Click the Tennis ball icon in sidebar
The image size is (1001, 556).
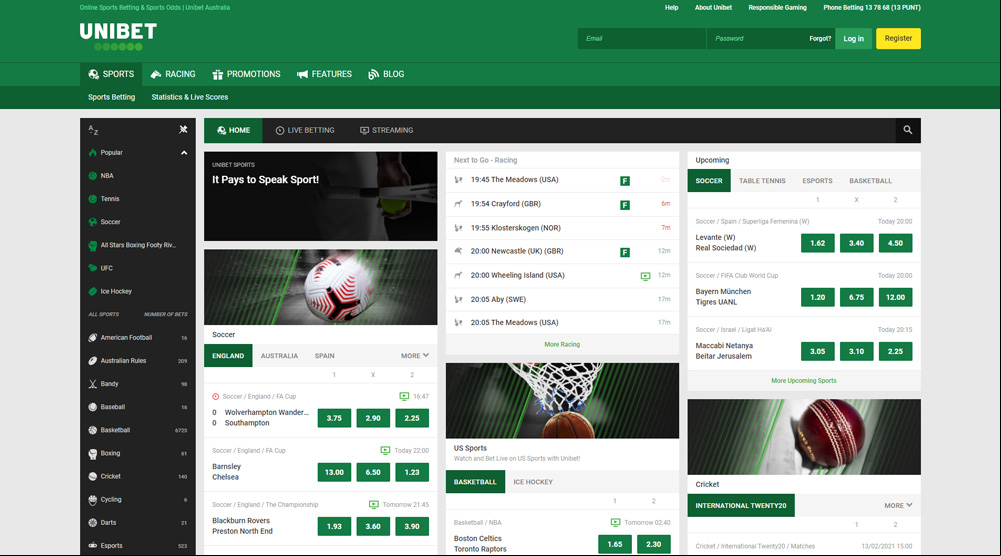click(x=93, y=199)
